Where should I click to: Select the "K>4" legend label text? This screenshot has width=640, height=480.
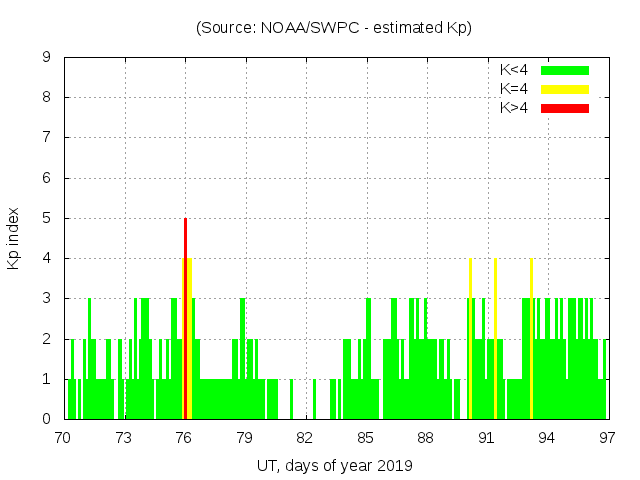click(x=514, y=108)
